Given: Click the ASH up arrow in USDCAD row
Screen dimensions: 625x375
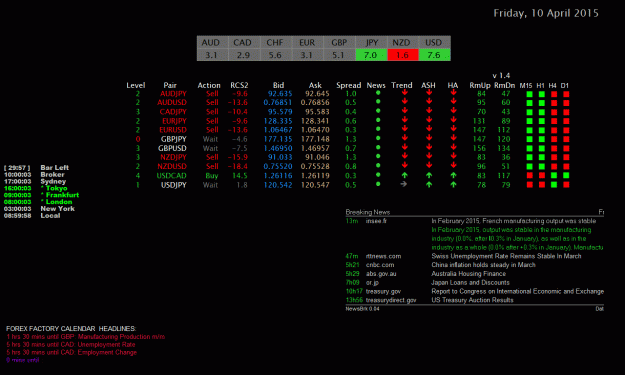Looking at the screenshot, I should click(429, 175).
